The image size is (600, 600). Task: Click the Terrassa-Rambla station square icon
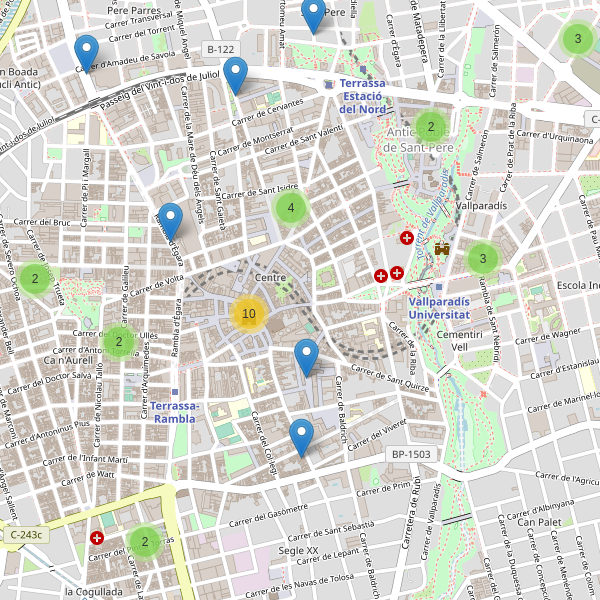click(x=175, y=392)
